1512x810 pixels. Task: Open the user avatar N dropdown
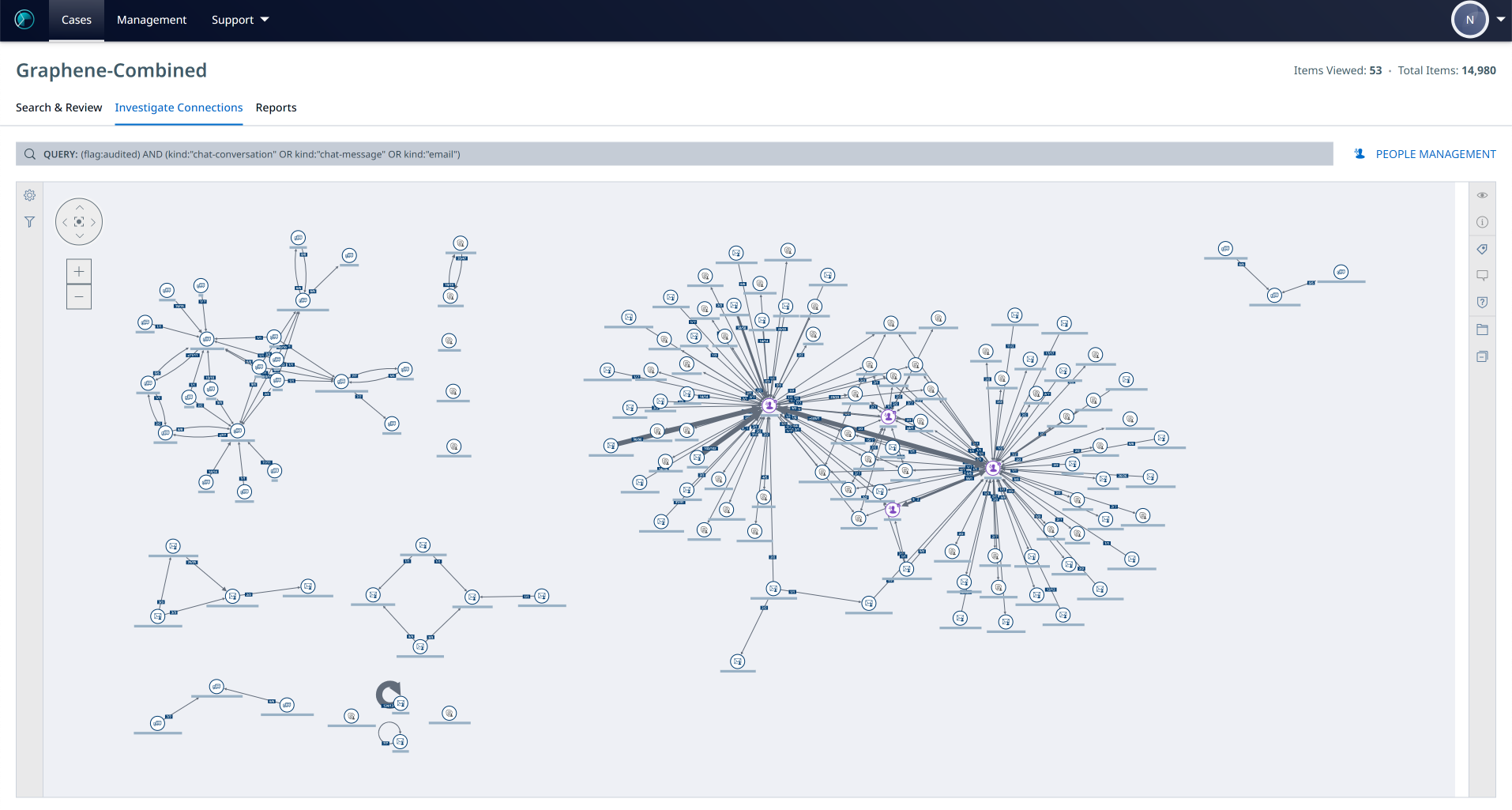pos(1477,20)
